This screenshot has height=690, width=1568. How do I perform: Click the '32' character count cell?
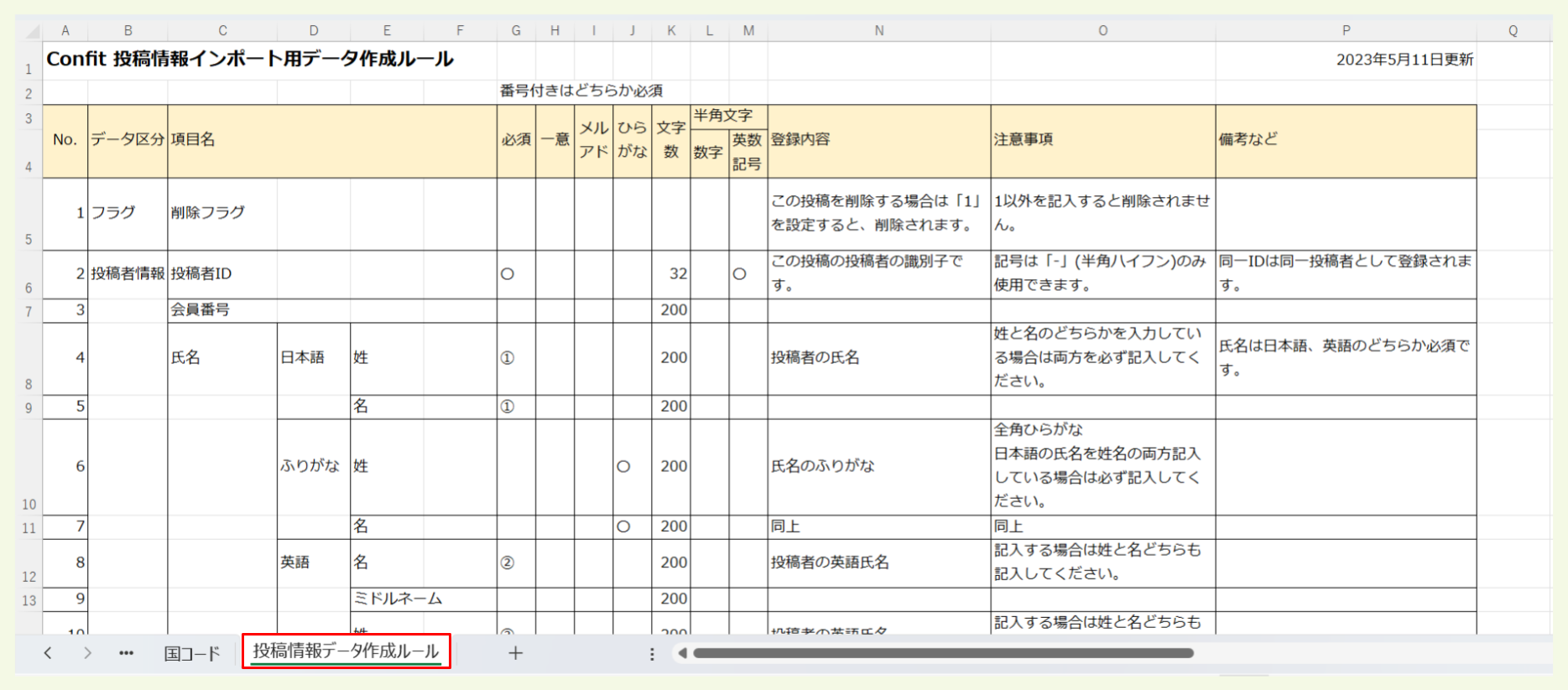[x=671, y=274]
